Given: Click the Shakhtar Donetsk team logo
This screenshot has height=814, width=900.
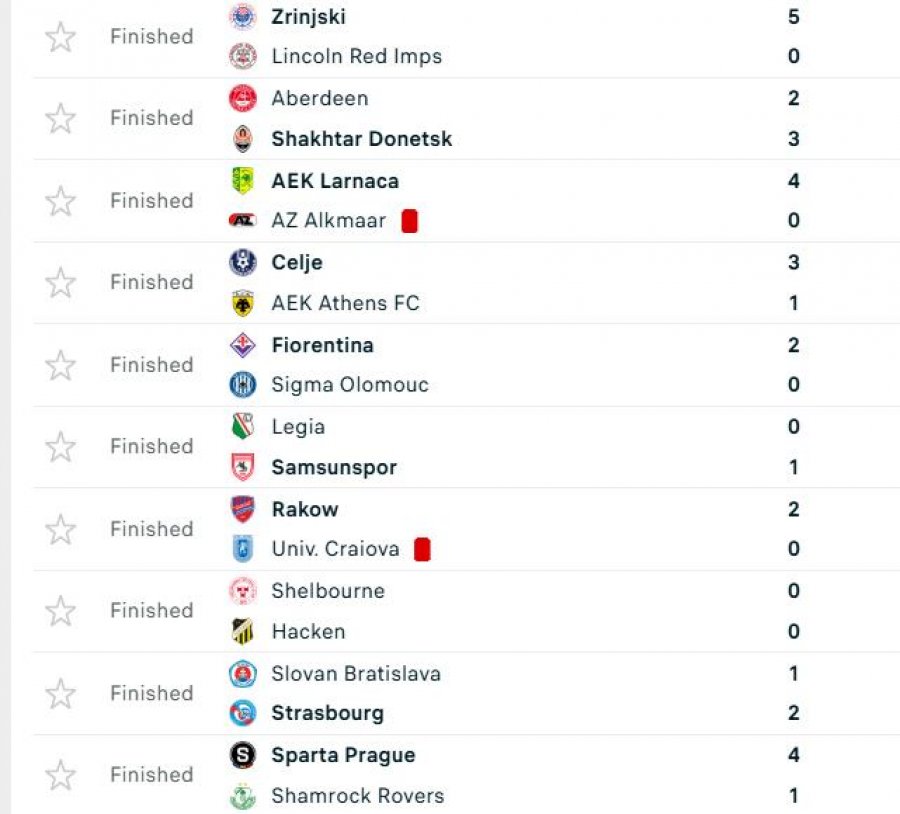Looking at the screenshot, I should coord(242,139).
